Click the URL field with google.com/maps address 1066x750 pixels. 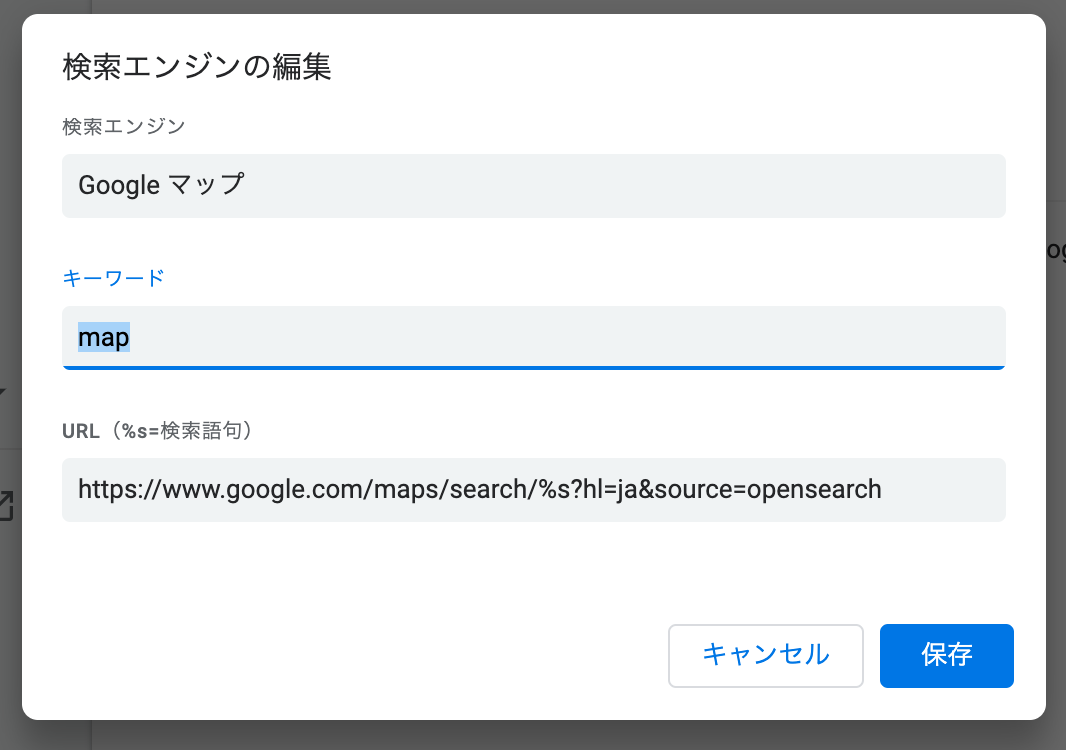click(x=534, y=490)
